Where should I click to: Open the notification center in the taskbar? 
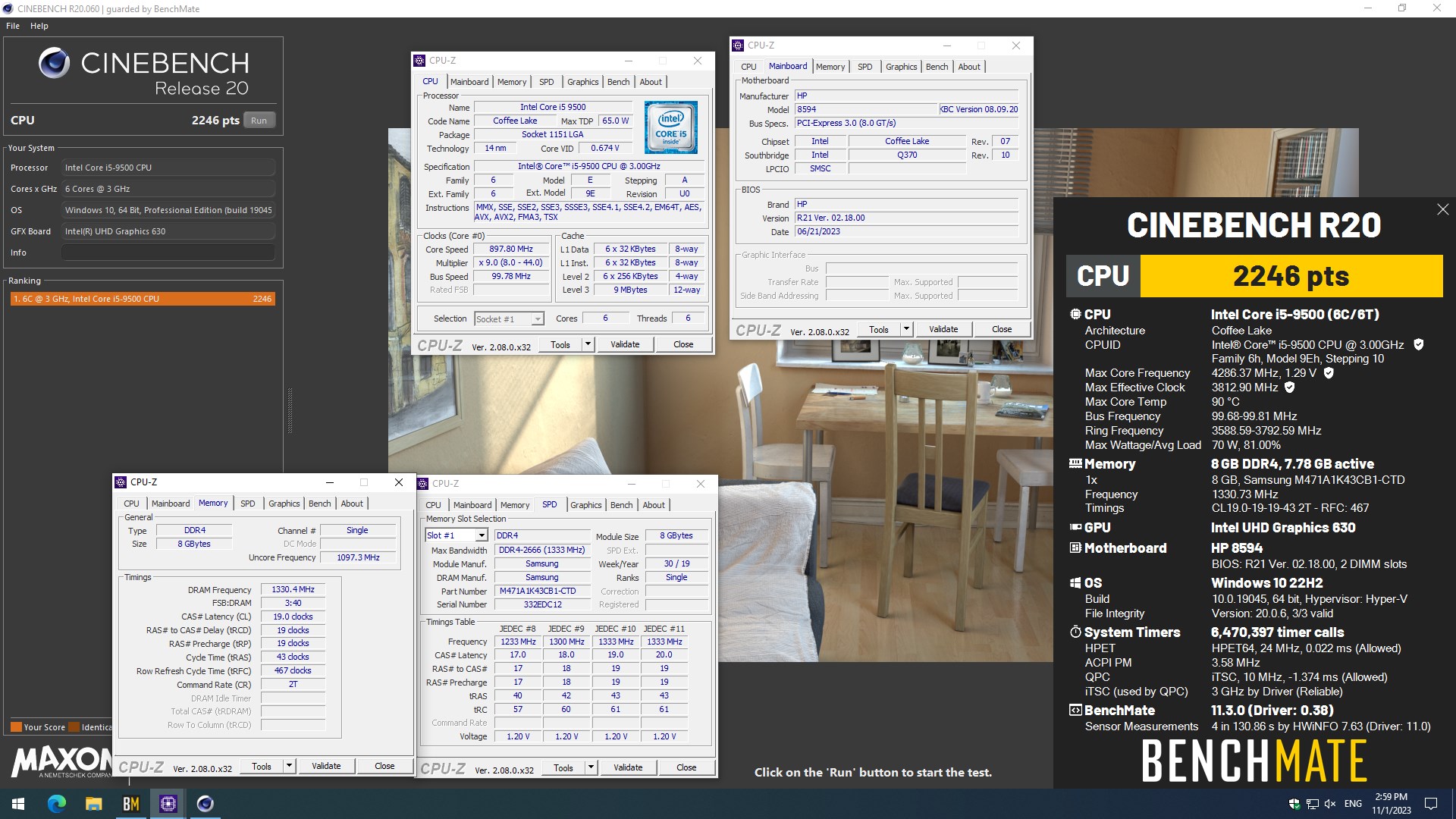click(x=1431, y=804)
